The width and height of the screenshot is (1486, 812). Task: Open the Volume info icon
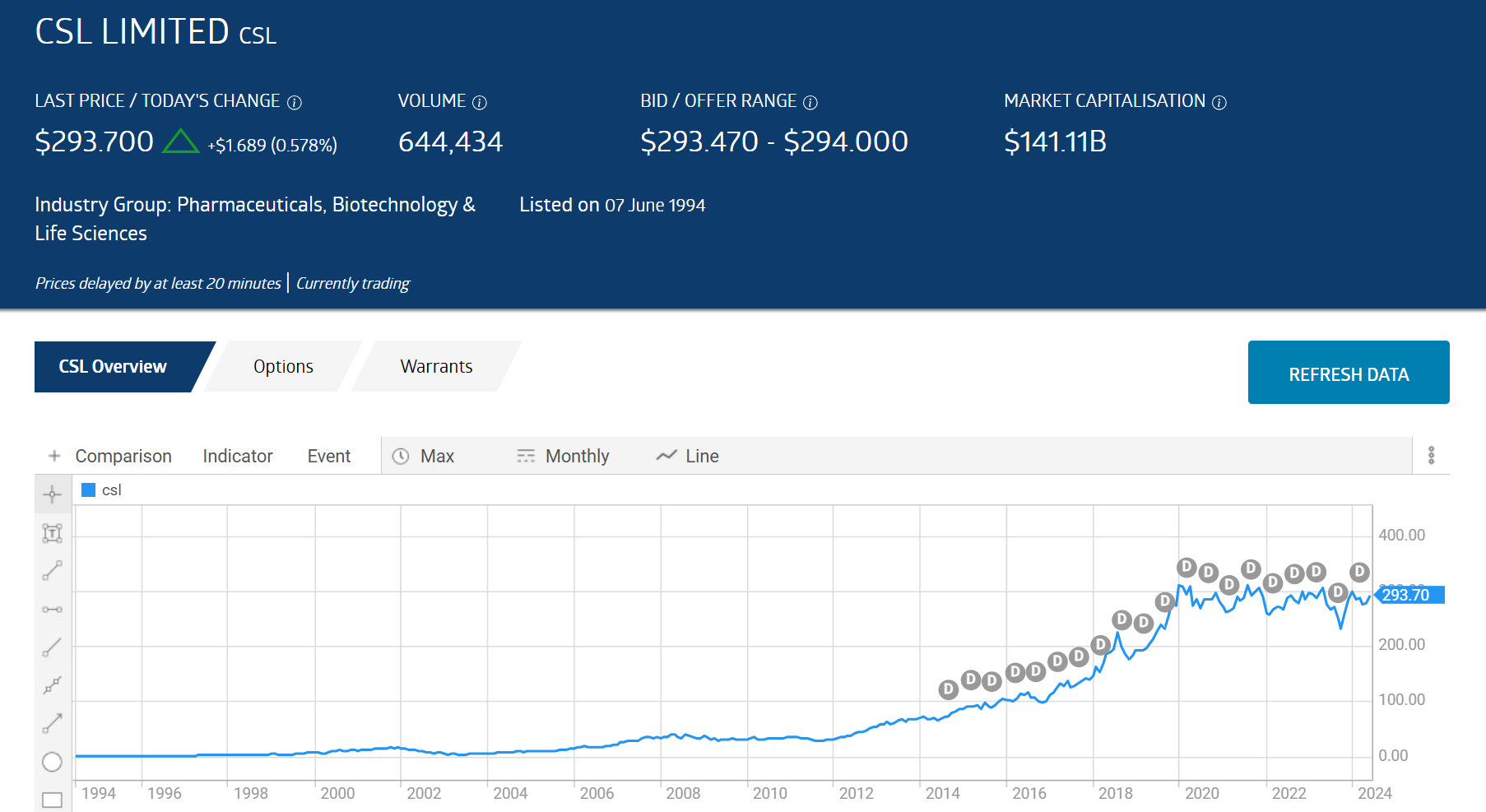click(x=480, y=102)
